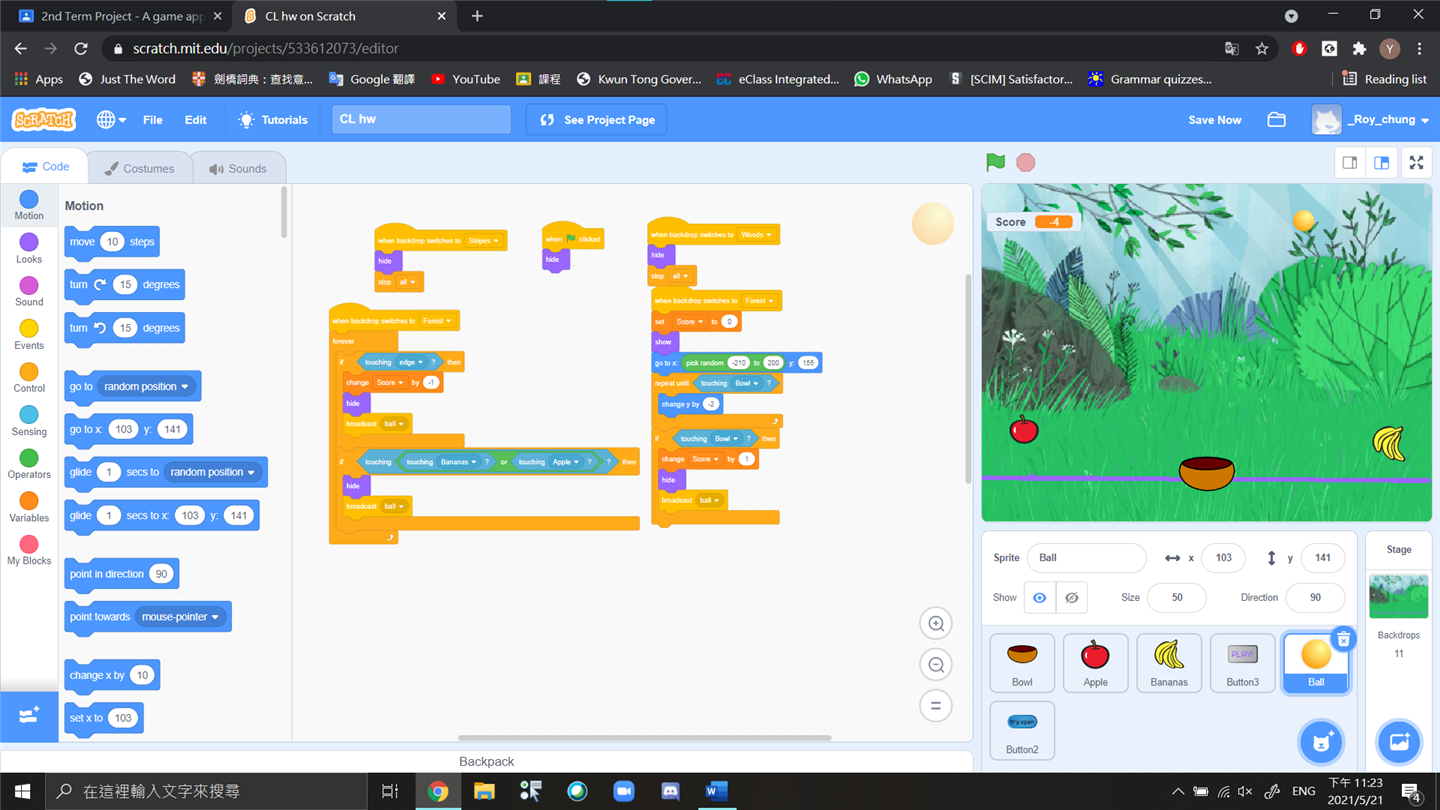
Task: Open the language globe dropdown
Action: coord(110,120)
